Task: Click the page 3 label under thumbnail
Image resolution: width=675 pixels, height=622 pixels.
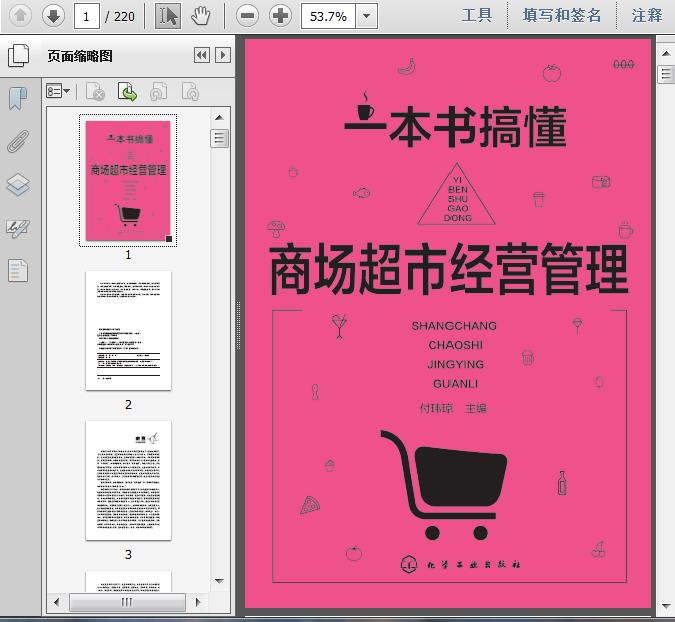Action: 128,554
